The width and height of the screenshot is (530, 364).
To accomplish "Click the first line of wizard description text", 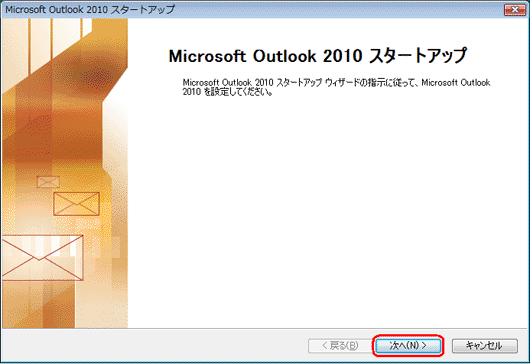I will [x=336, y=82].
